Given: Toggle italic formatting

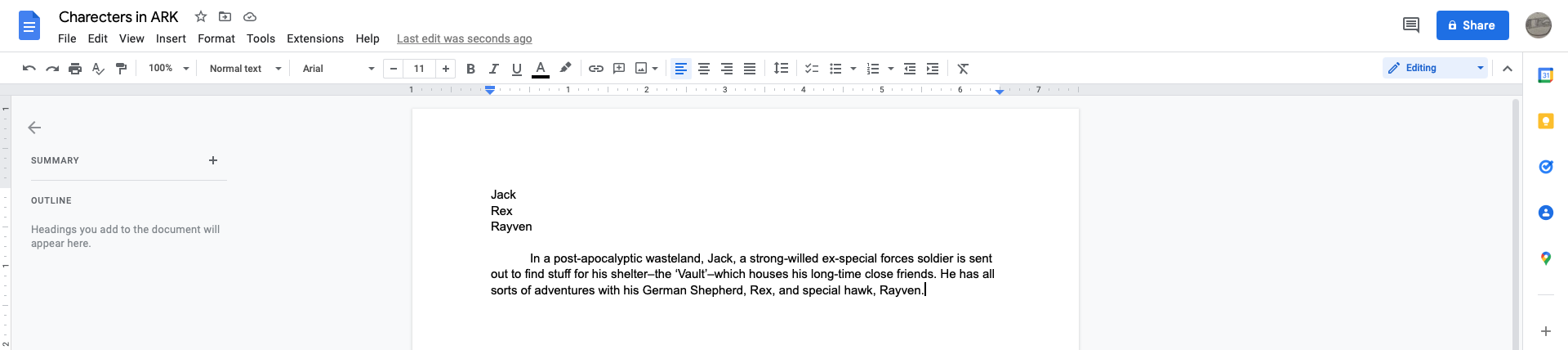Looking at the screenshot, I should 493,69.
